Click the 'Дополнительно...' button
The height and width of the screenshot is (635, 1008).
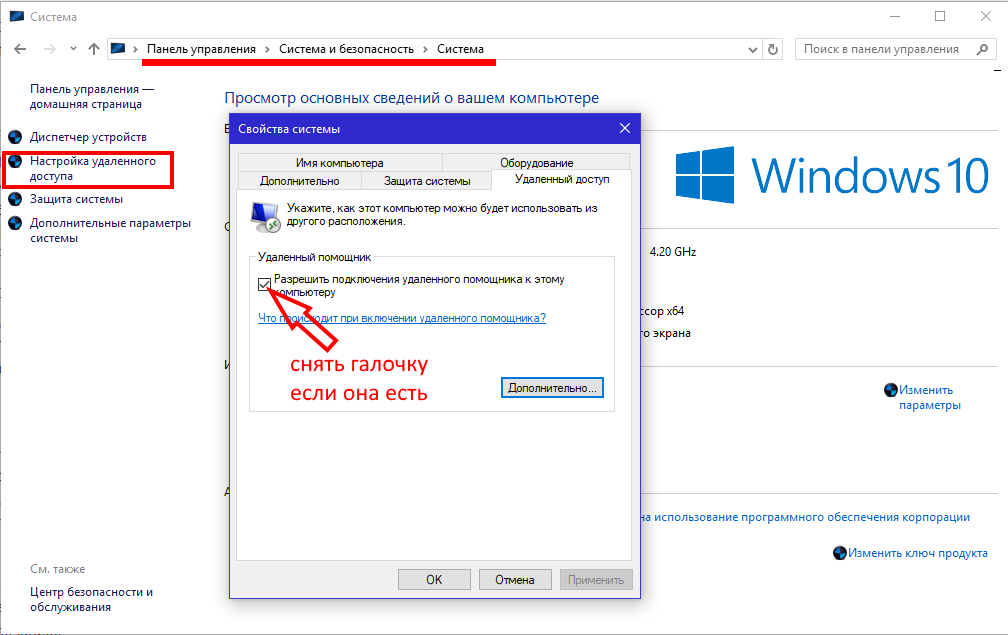[552, 388]
